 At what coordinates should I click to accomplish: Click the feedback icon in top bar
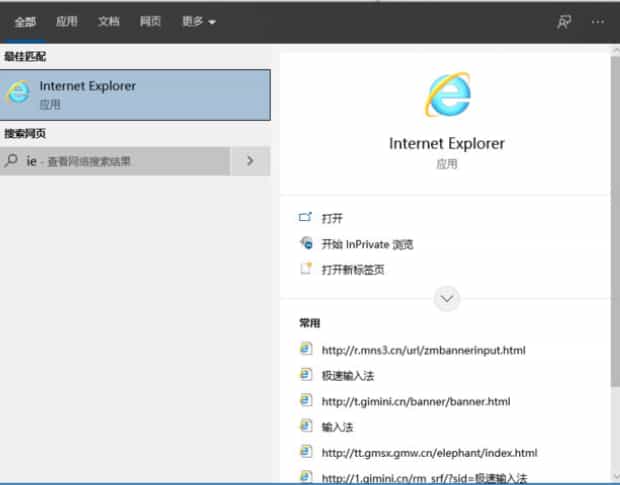click(x=565, y=21)
